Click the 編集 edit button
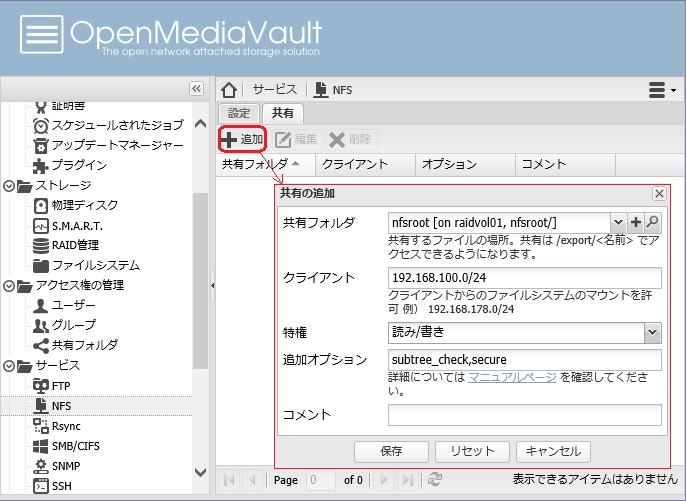This screenshot has width=686, height=501. tap(296, 140)
